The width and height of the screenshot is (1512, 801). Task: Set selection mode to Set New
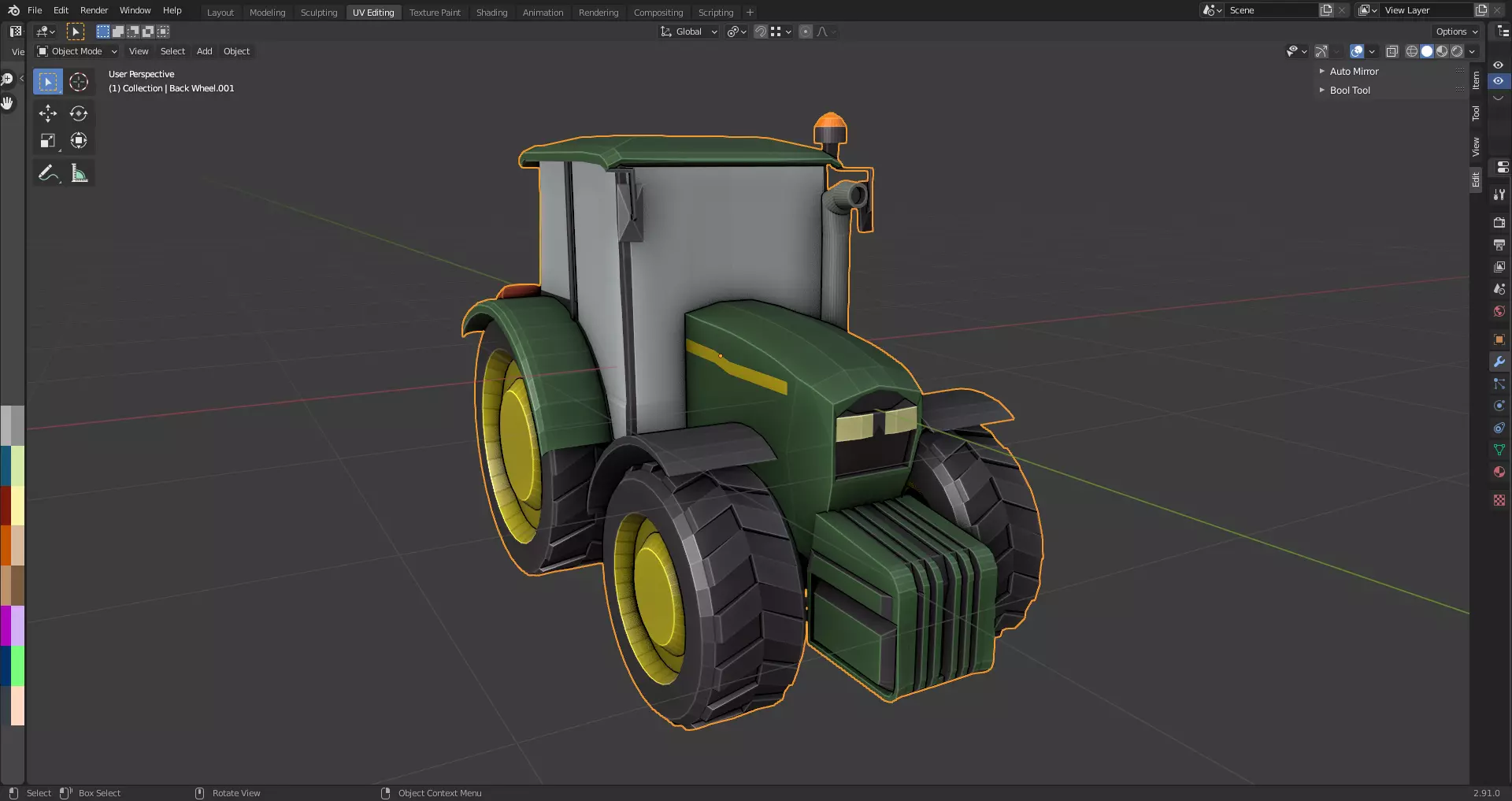click(x=103, y=32)
